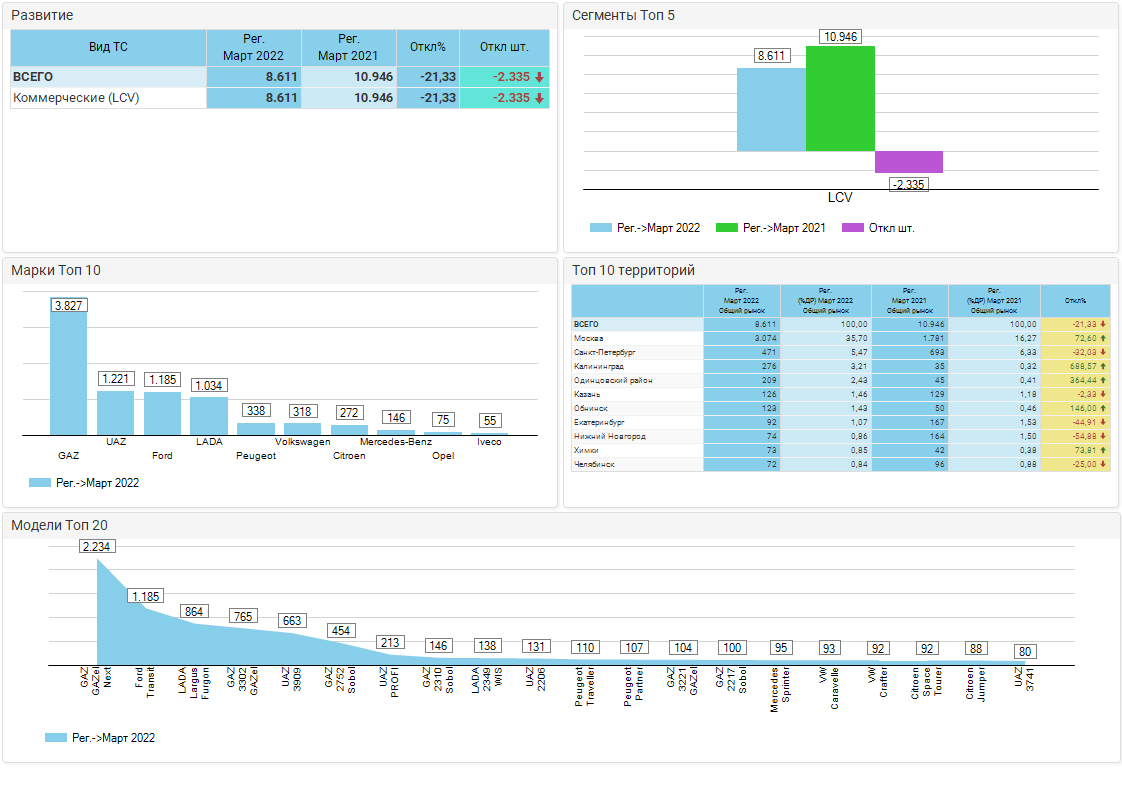Sort by the Откл% column in Развитие table
Viewport: 1122px width, 793px height.
tap(428, 47)
